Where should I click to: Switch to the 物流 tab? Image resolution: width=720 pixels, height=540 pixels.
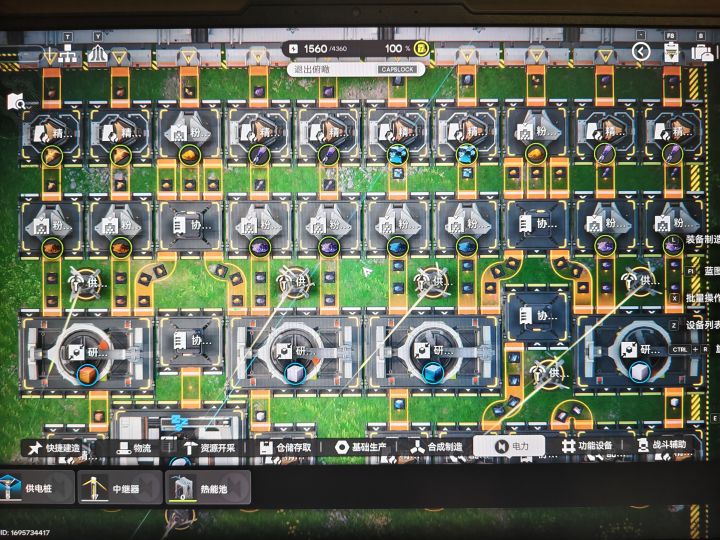click(x=134, y=448)
